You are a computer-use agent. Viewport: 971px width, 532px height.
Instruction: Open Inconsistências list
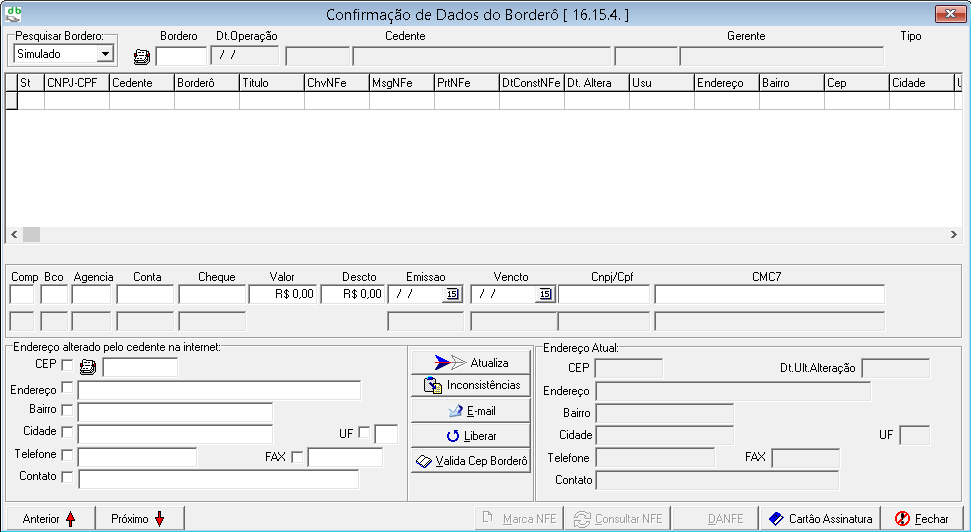(x=470, y=385)
